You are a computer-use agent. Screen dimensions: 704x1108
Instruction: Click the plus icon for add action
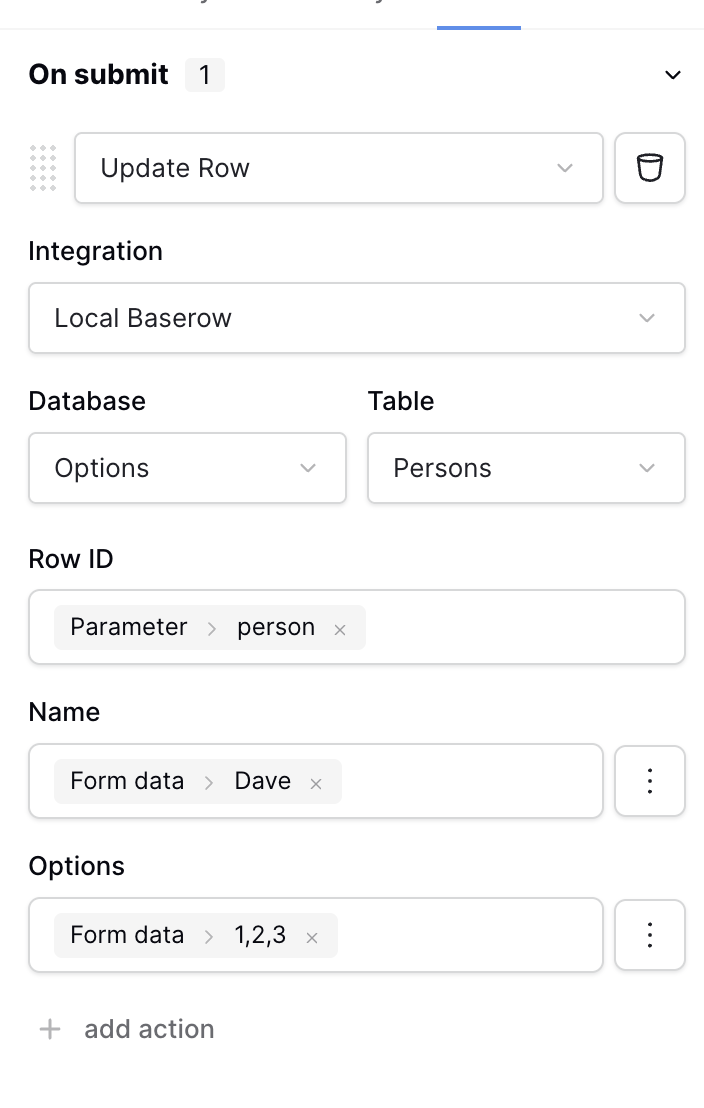coord(49,1029)
